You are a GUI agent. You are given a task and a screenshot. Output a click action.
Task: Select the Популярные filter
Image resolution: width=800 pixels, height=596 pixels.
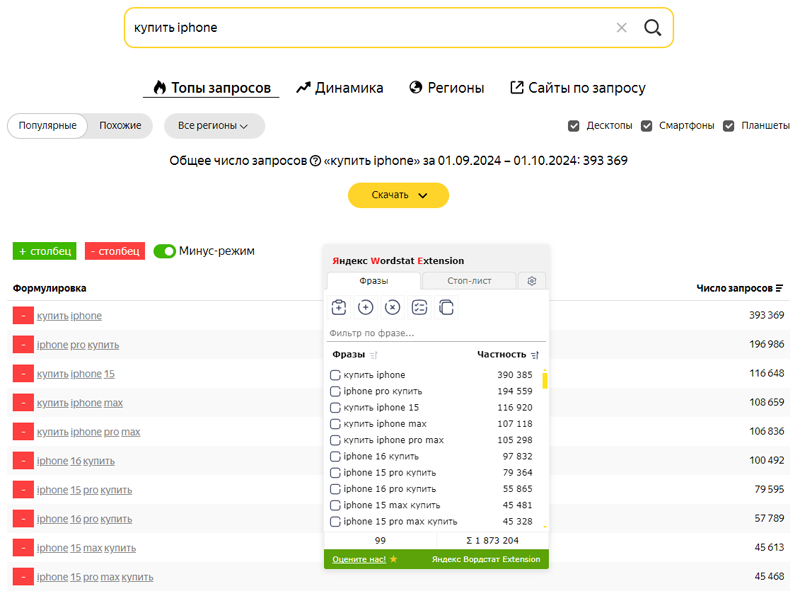tap(47, 126)
